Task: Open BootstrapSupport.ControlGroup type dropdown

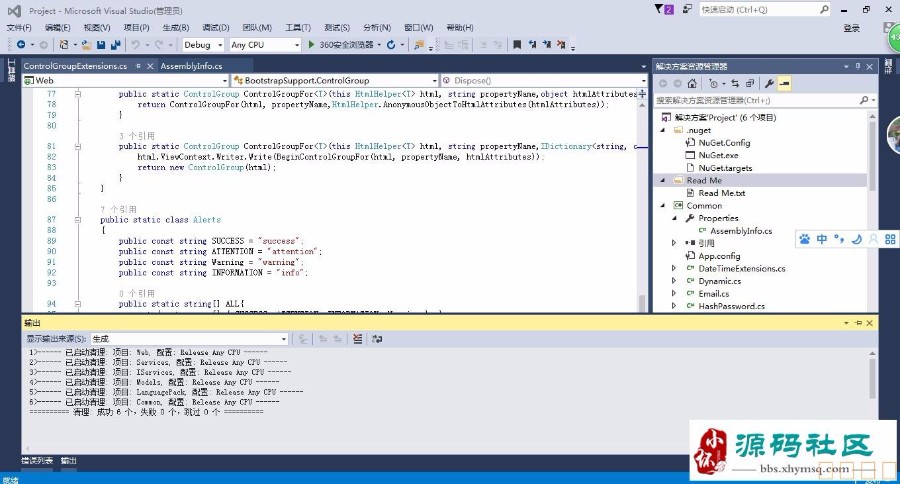Action: 434,80
